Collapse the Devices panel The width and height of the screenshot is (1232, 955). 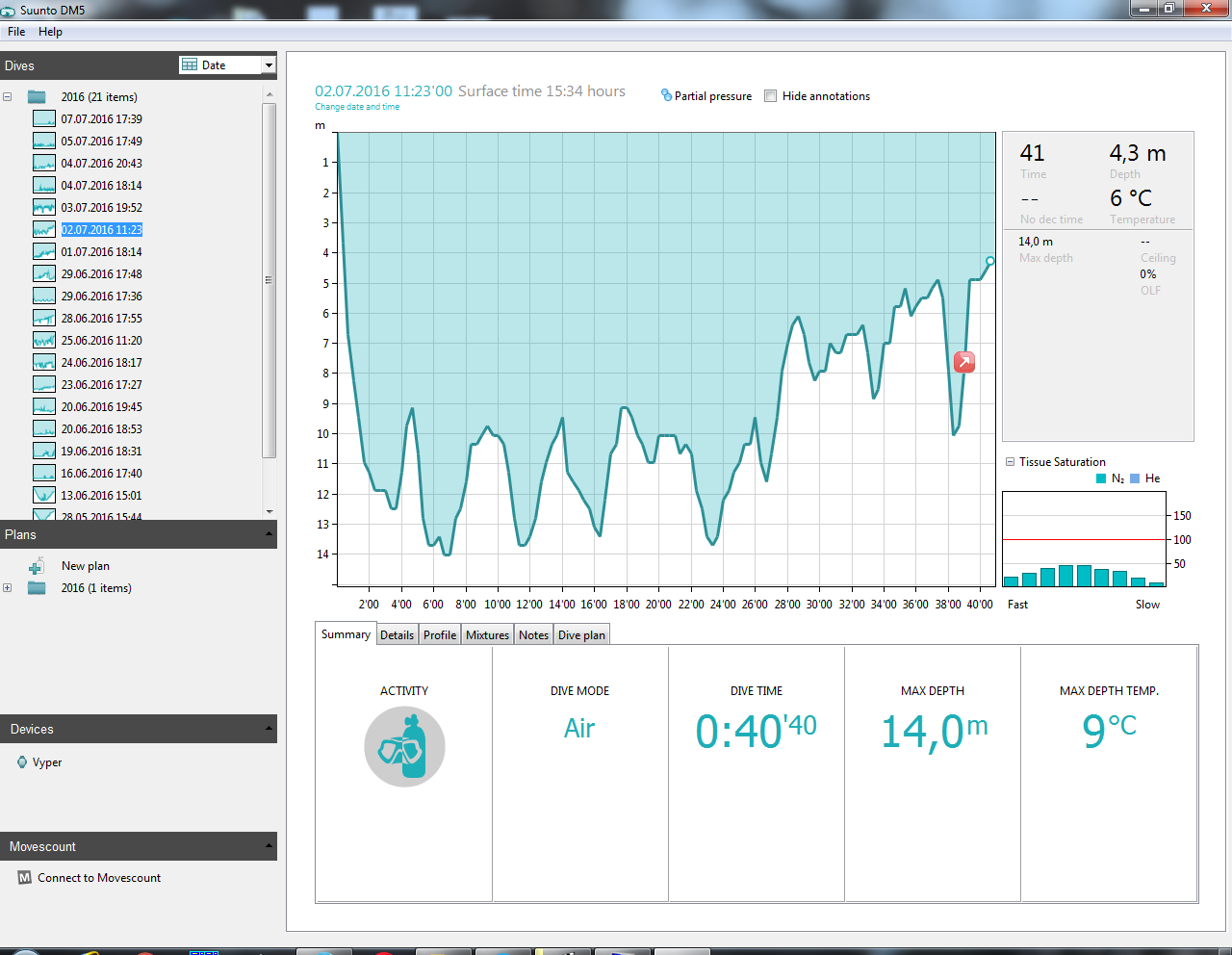(x=269, y=729)
